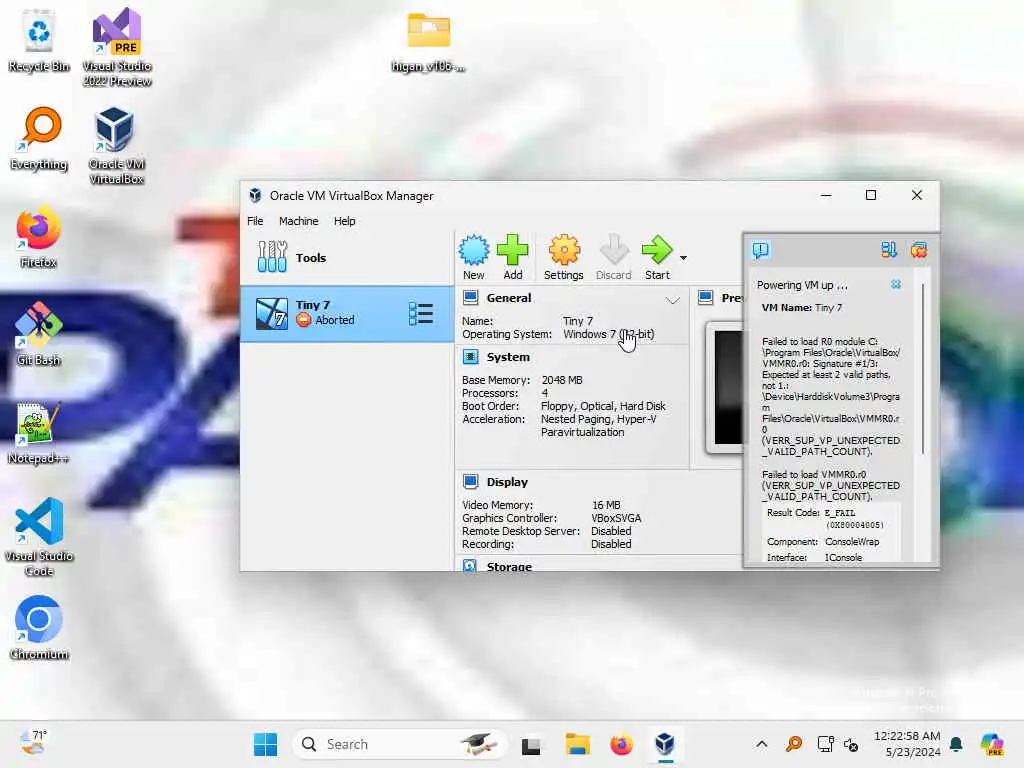
Task: Click the Storage section heading
Action: tap(509, 566)
